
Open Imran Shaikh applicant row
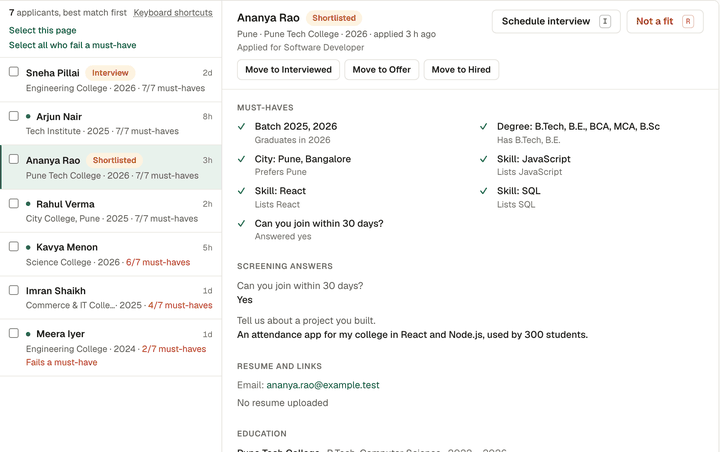point(111,298)
